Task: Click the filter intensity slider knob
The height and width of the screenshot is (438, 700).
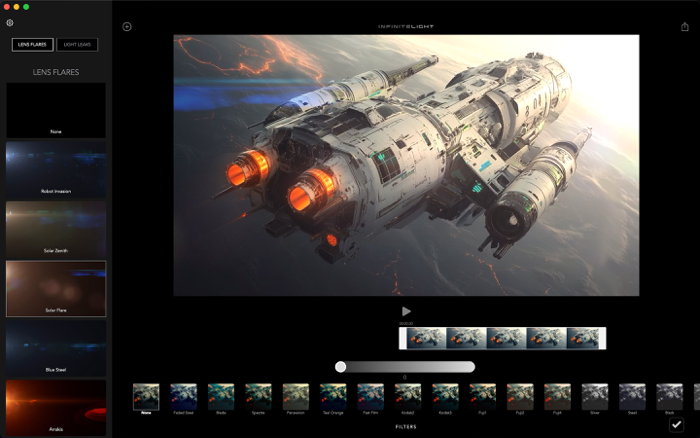Action: click(x=341, y=367)
